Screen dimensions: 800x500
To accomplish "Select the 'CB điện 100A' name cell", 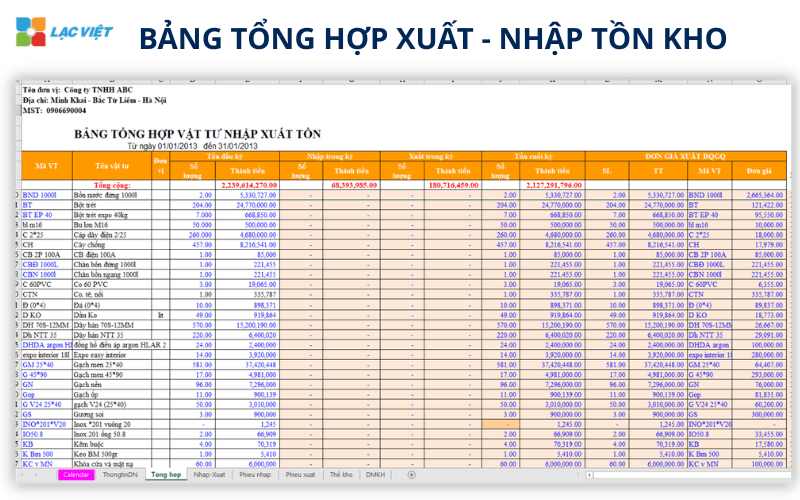I will pyautogui.click(x=112, y=255).
